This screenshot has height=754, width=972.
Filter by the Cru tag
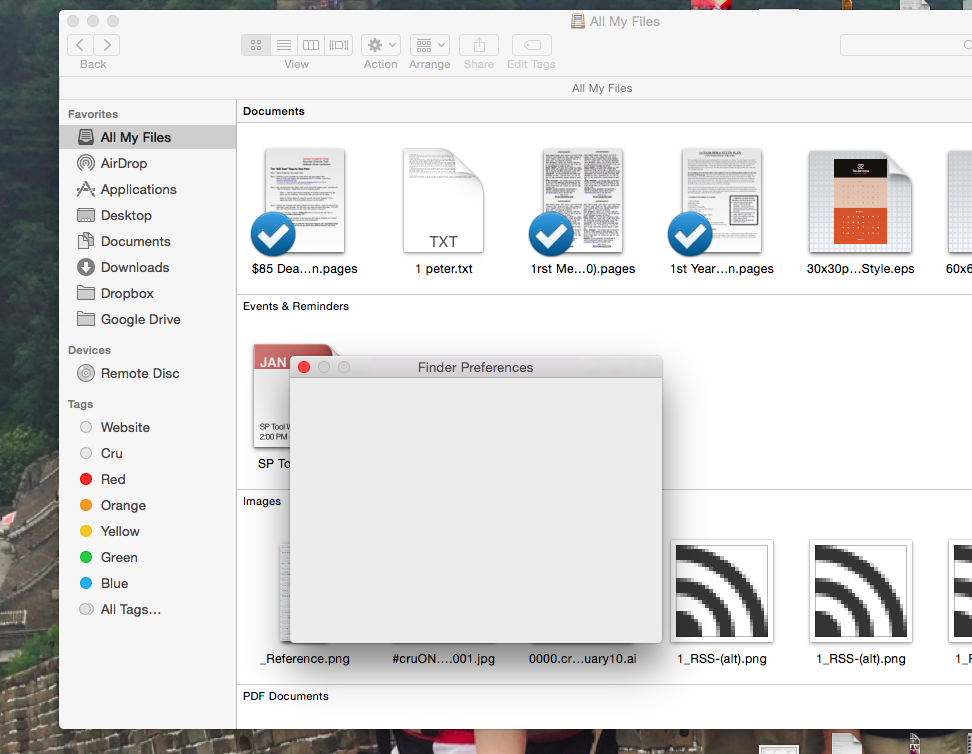(x=148, y=453)
